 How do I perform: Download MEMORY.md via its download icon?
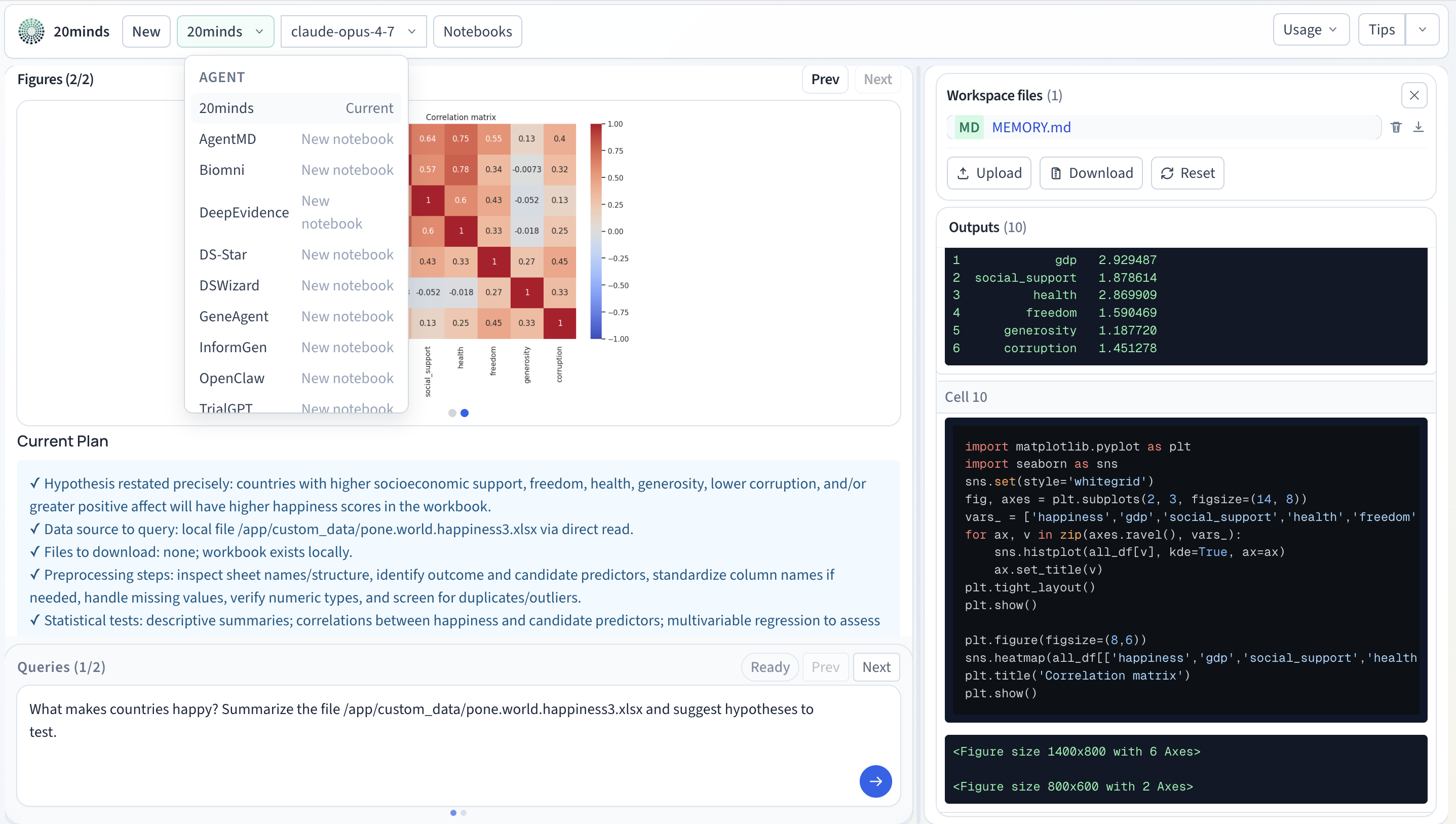click(1419, 127)
